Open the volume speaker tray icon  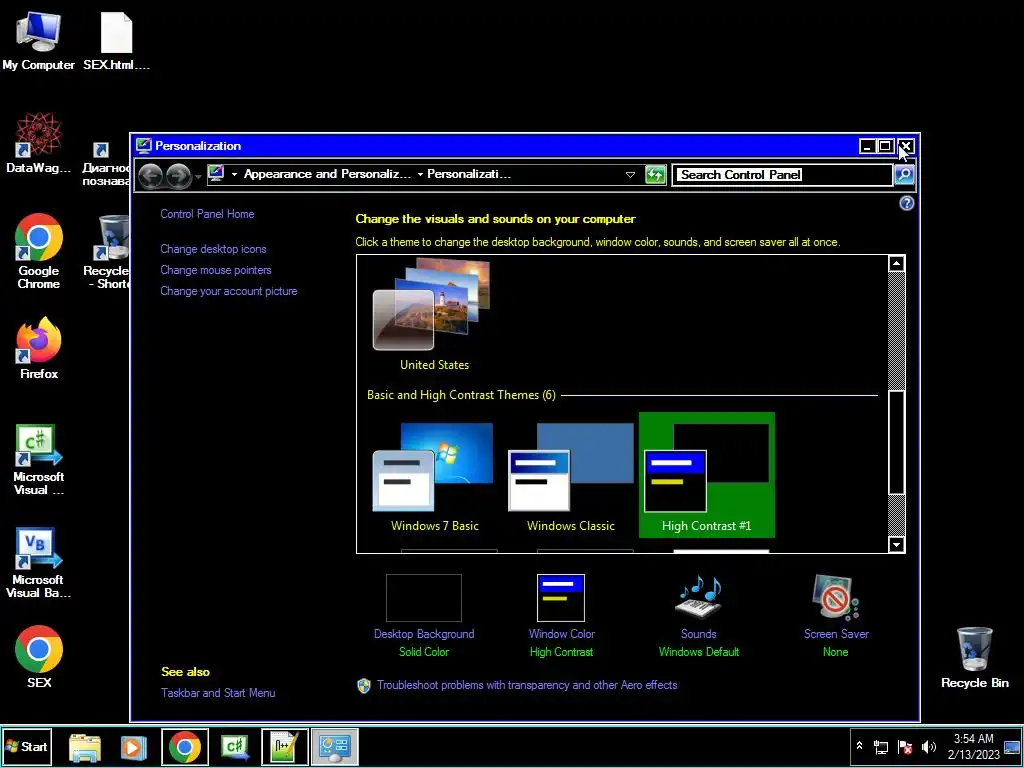tap(928, 747)
